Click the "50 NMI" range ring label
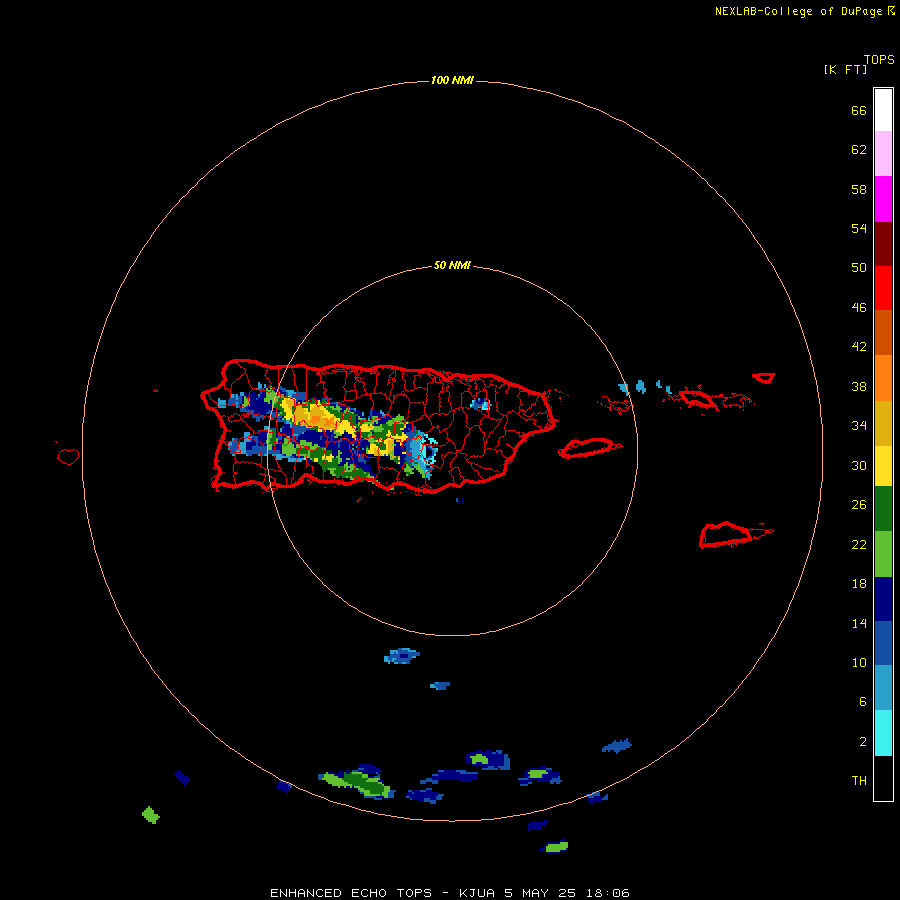Image resolution: width=900 pixels, height=900 pixels. click(x=452, y=265)
